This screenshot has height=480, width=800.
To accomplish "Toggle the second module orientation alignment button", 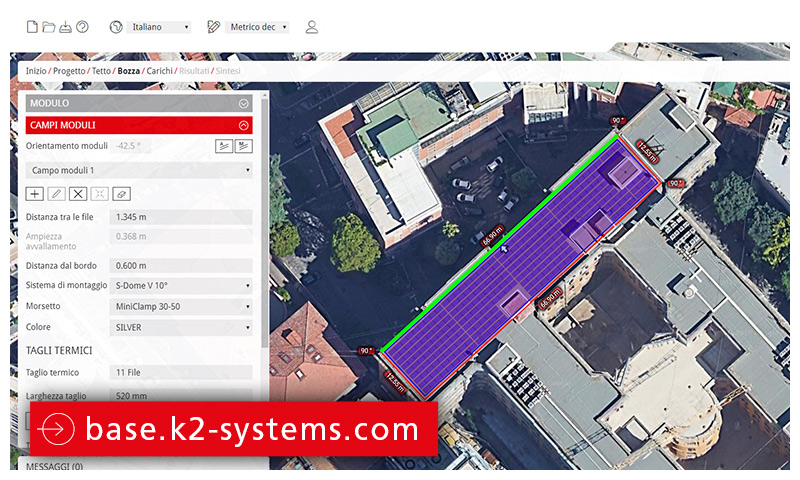I will point(244,146).
